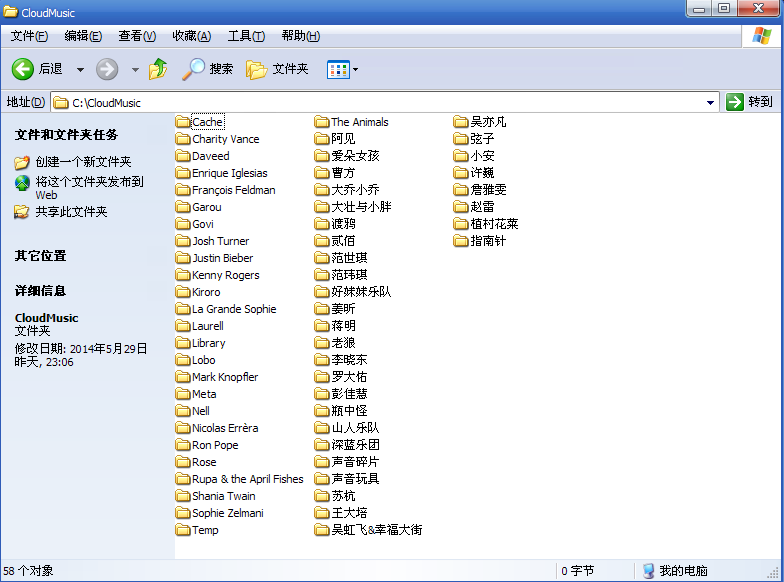Open the 帮助(H) menu
The width and height of the screenshot is (784, 582).
[300, 36]
